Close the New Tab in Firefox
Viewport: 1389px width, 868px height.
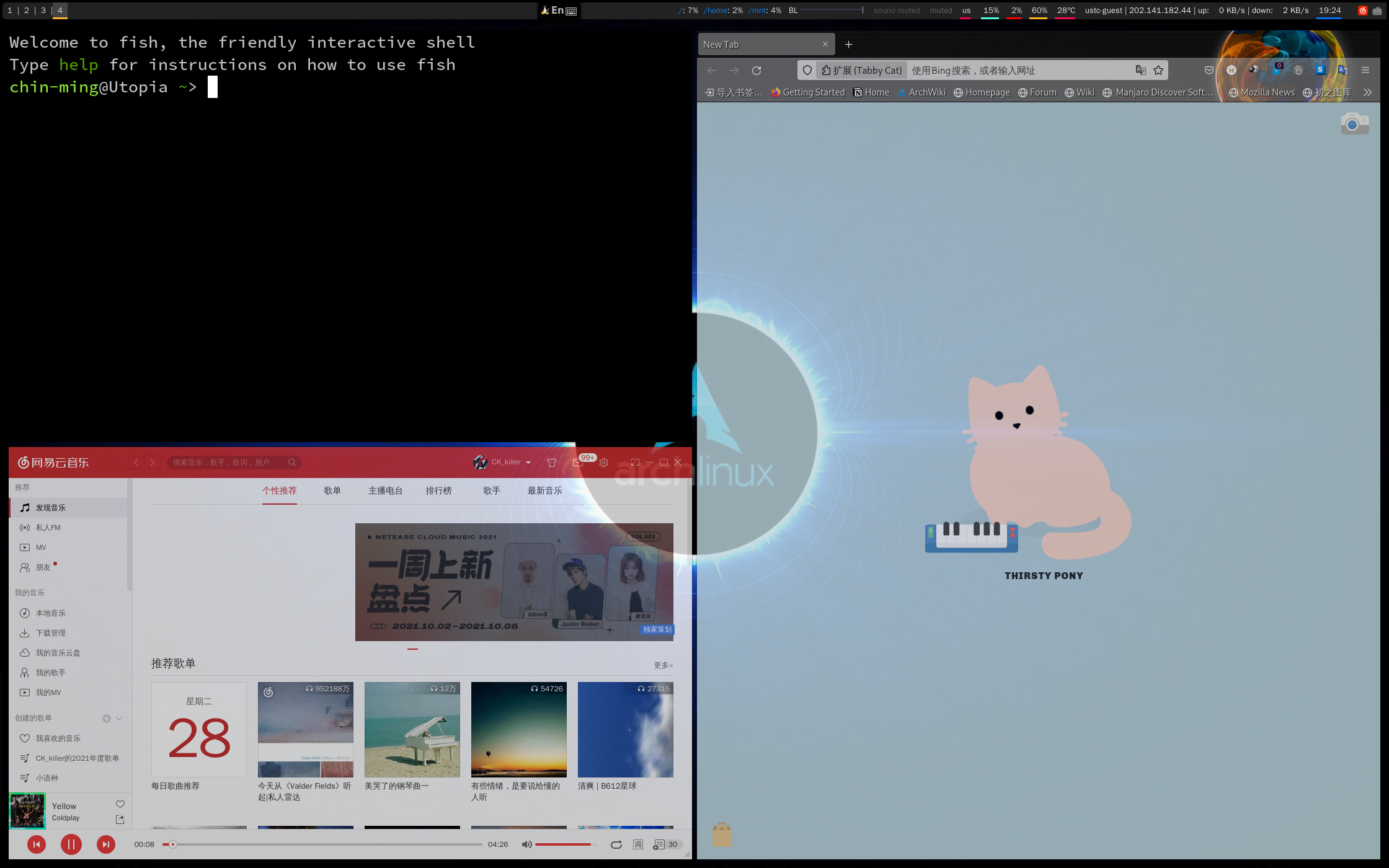tap(825, 44)
